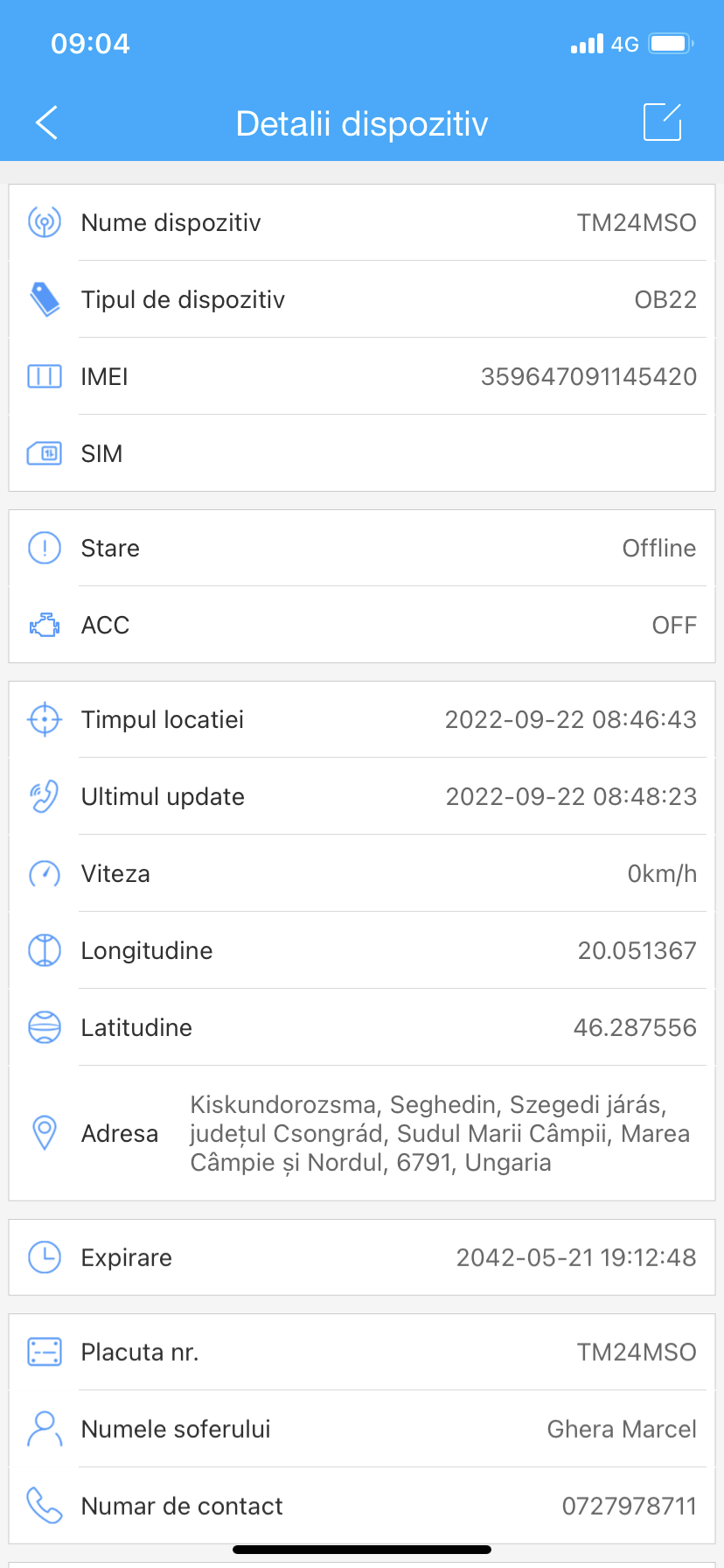Tap the latitude value 46.287556
The height and width of the screenshot is (1568, 724).
[635, 1027]
